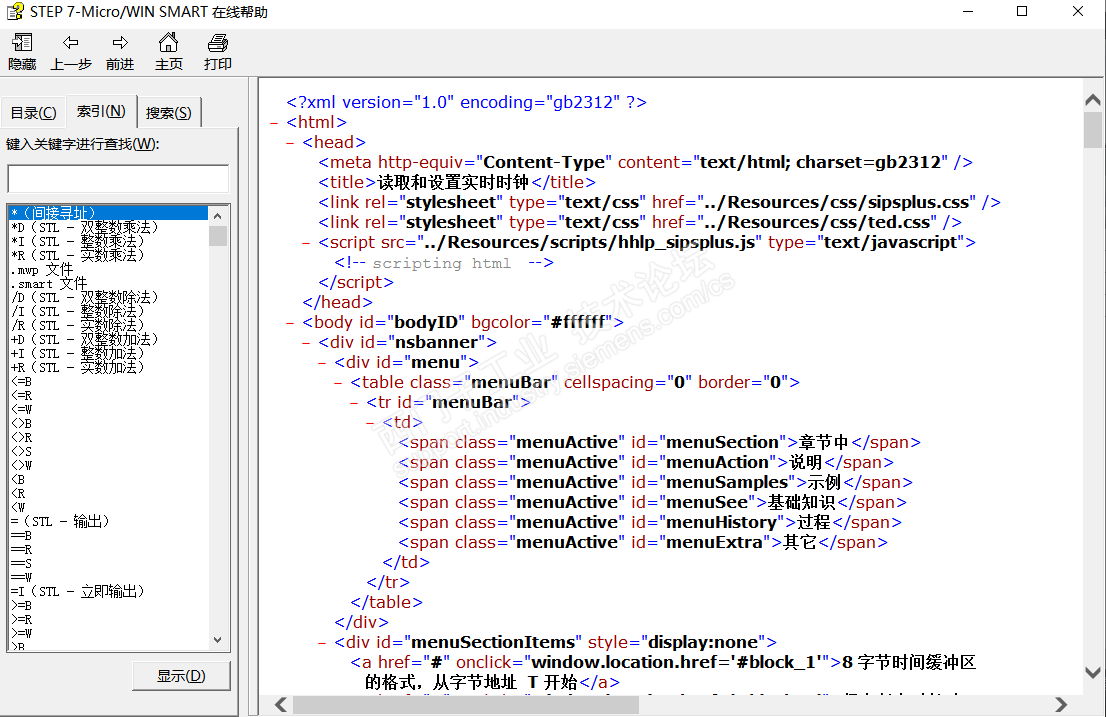
Task: Click the 显示(D) display button
Action: (181, 676)
